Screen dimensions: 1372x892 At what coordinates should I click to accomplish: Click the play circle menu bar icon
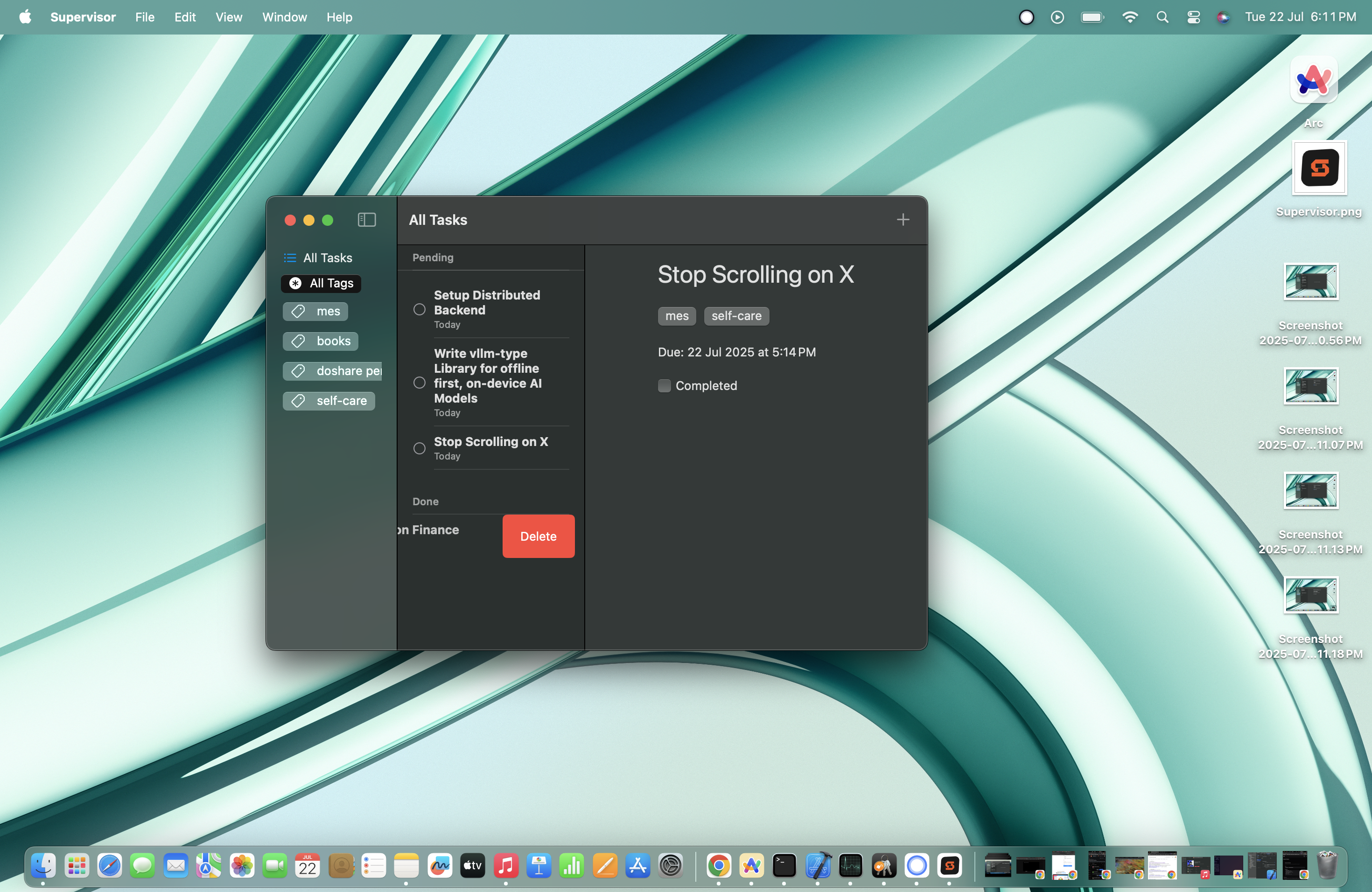[1057, 17]
